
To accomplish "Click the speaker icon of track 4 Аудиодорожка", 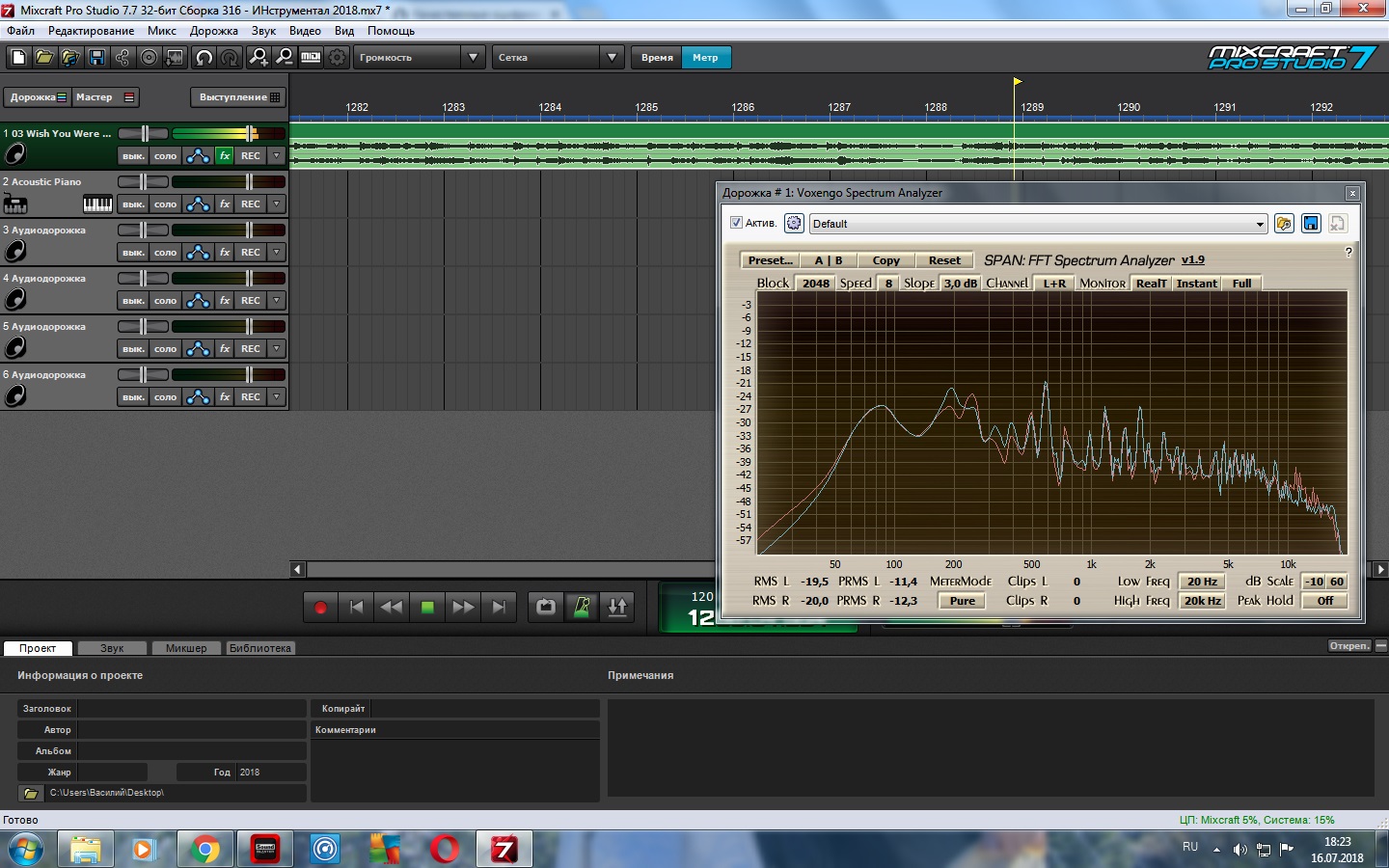I will tap(15, 299).
